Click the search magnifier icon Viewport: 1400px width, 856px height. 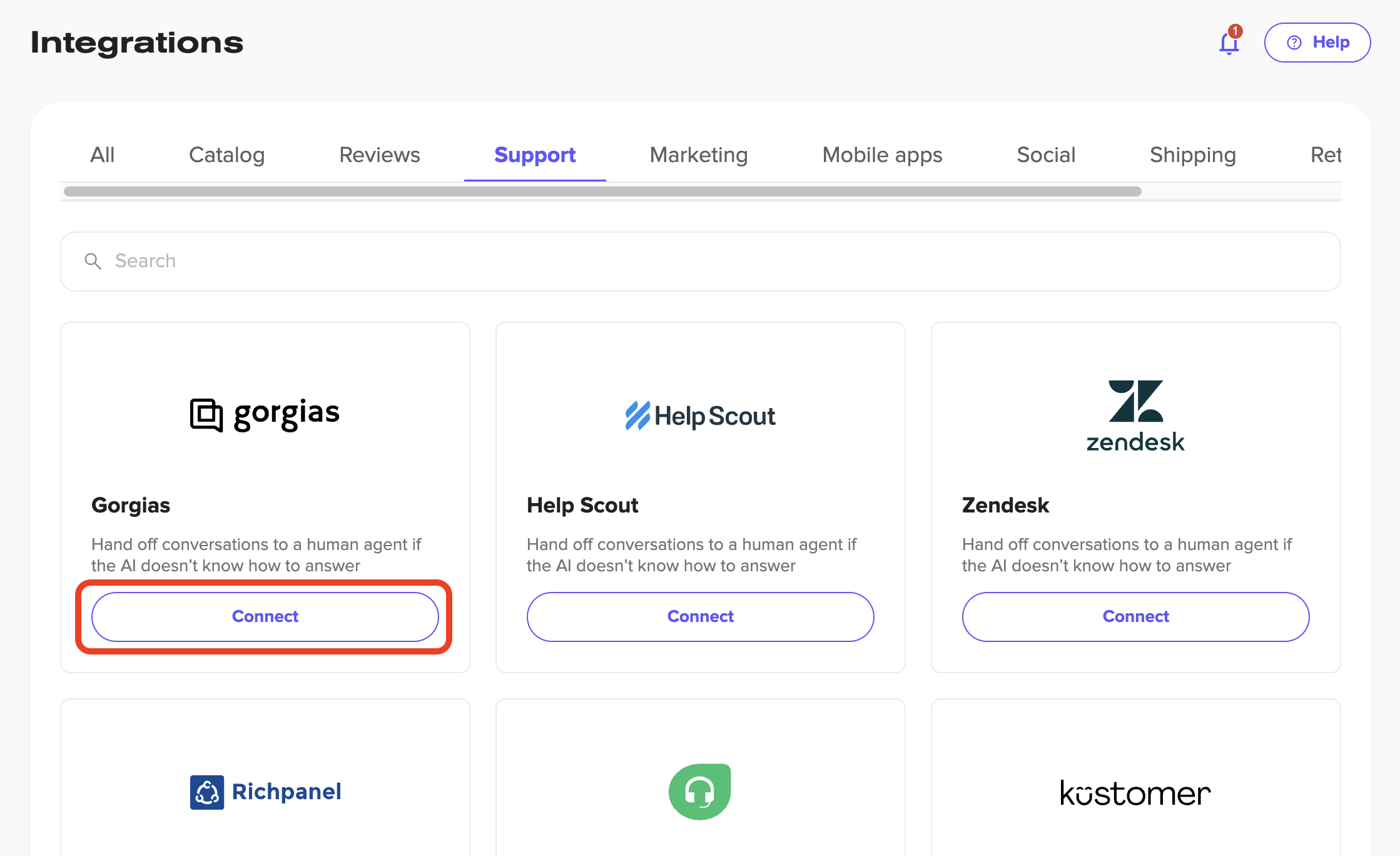point(93,261)
